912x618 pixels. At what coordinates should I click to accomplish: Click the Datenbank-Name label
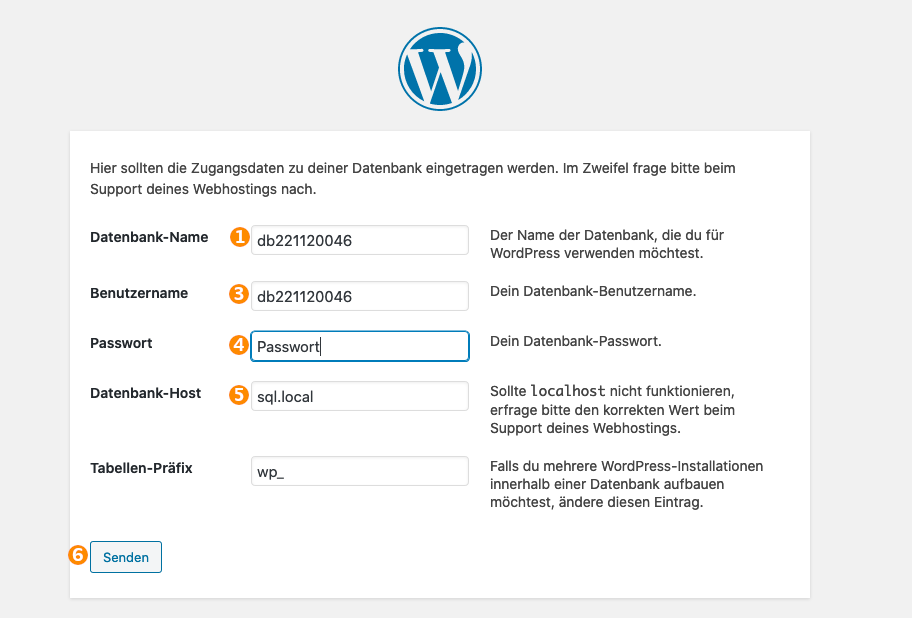tap(149, 237)
